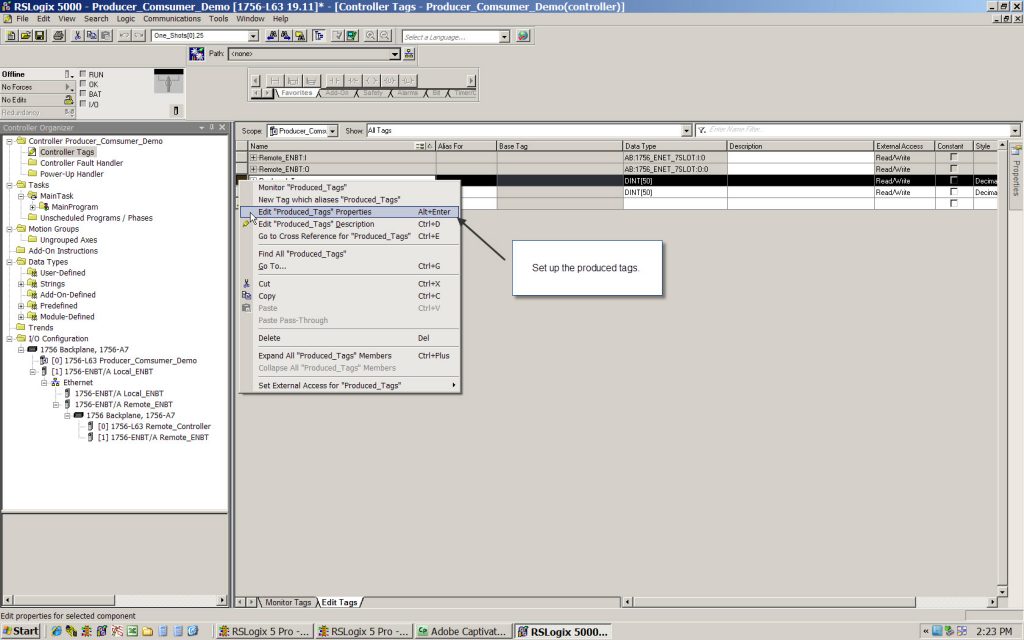Viewport: 1024px width, 640px height.
Task: Click the Open project folder icon
Action: (x=25, y=36)
